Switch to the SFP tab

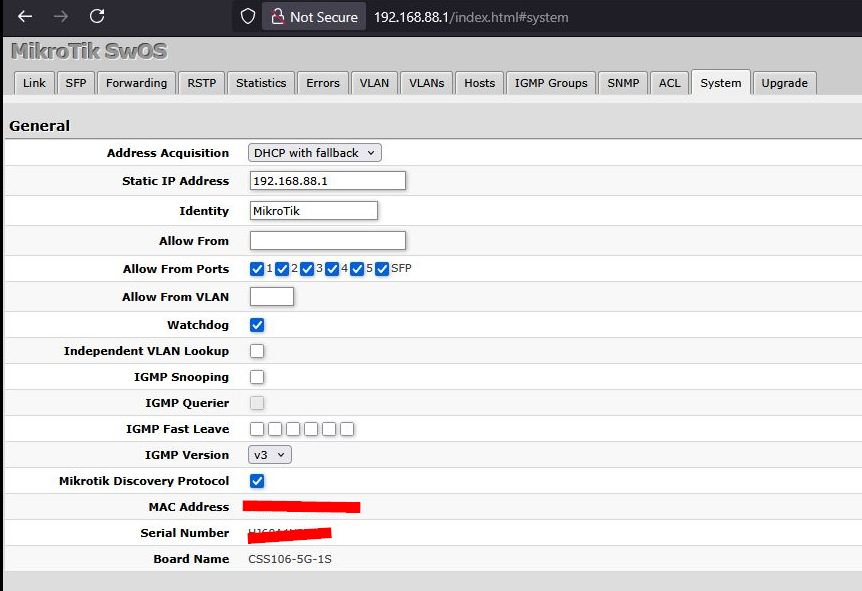[76, 83]
